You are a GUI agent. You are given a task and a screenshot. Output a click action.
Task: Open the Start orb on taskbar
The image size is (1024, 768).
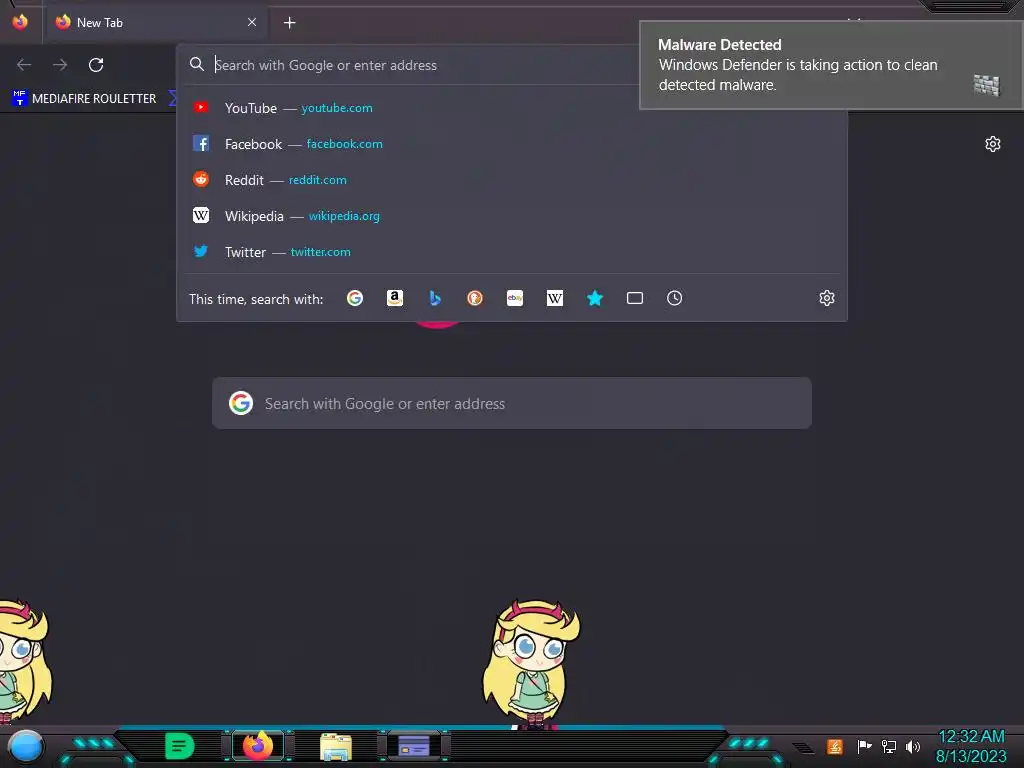[26, 746]
